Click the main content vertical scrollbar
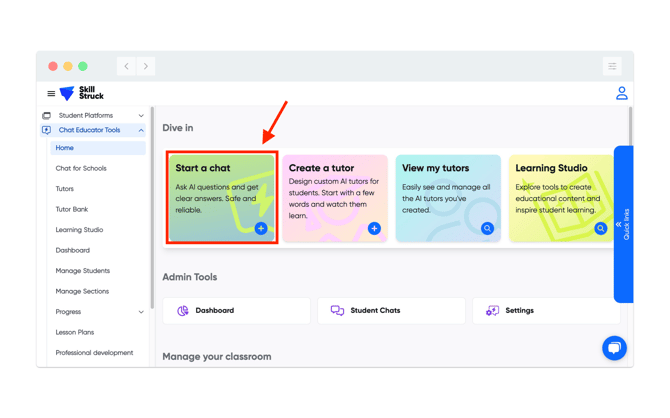 [630, 125]
